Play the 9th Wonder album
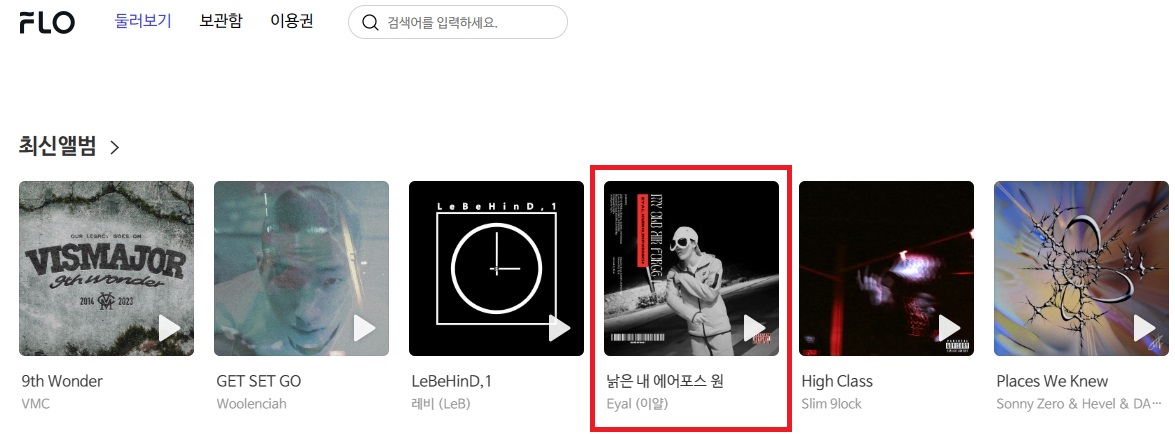The width and height of the screenshot is (1175, 434). pos(169,328)
